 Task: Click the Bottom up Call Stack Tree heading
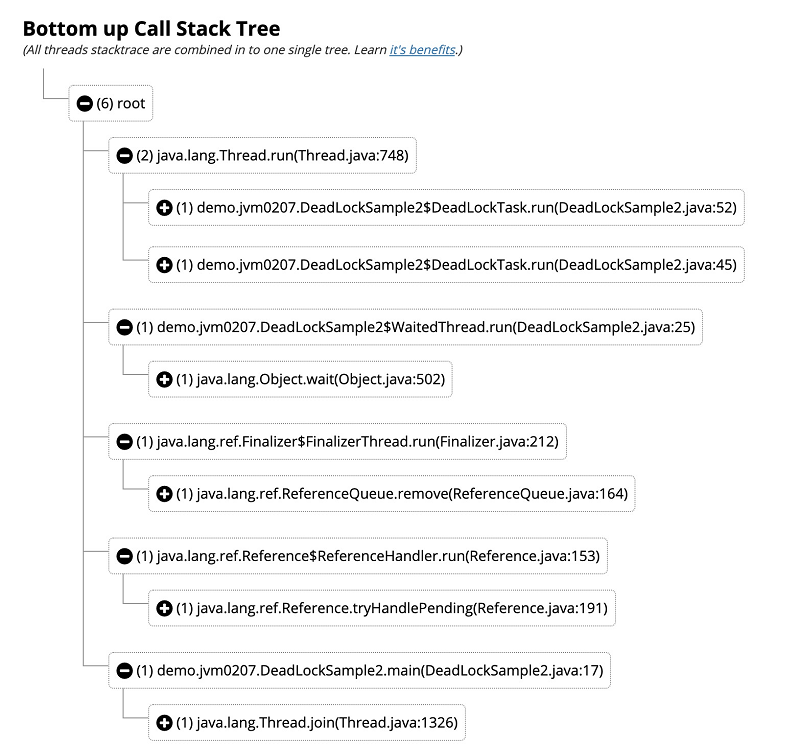151,28
